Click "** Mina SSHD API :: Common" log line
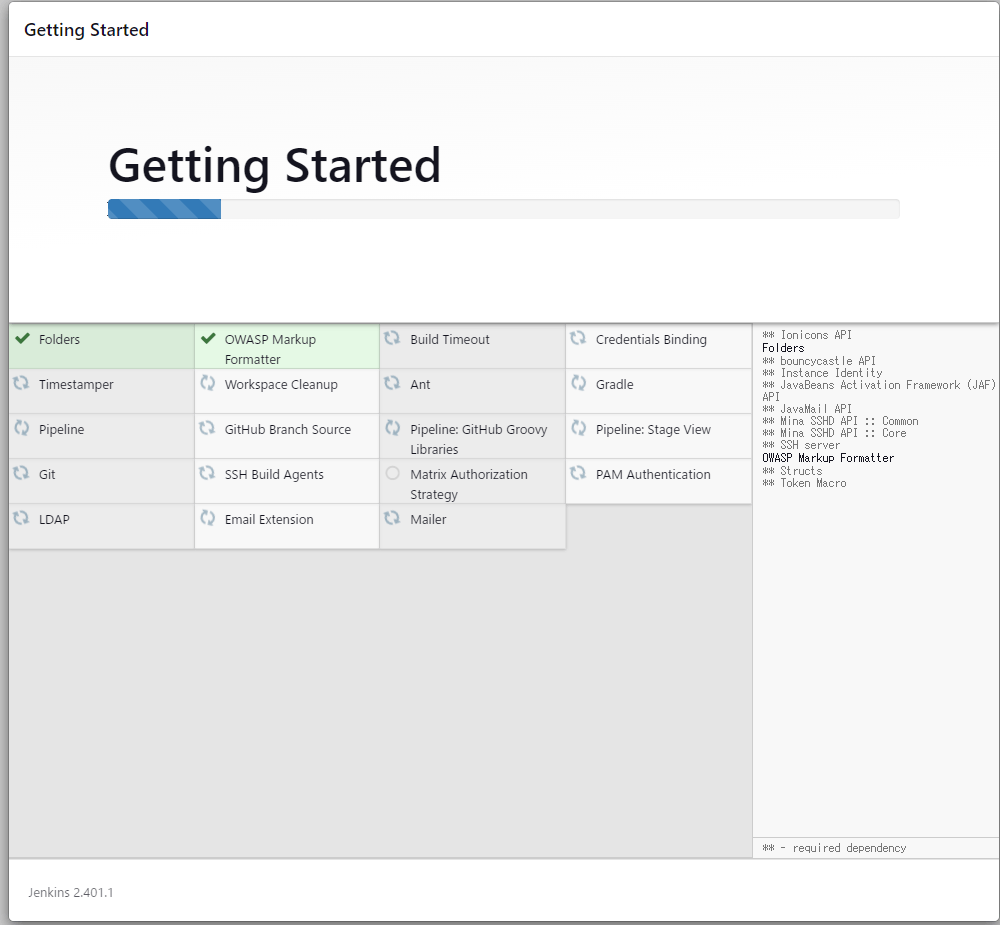This screenshot has width=1000, height=925. [x=840, y=421]
